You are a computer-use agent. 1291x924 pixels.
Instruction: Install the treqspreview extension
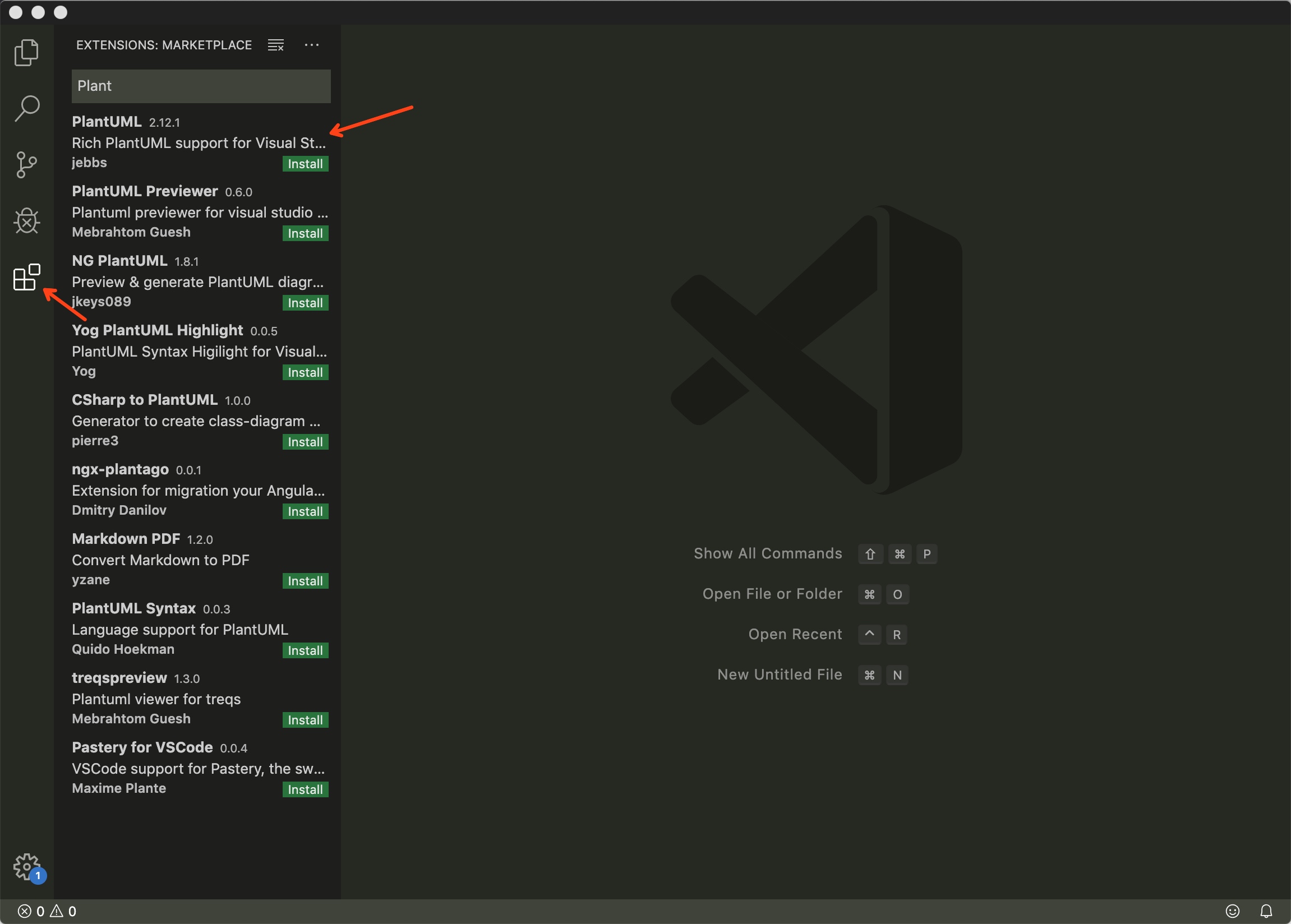coord(306,720)
